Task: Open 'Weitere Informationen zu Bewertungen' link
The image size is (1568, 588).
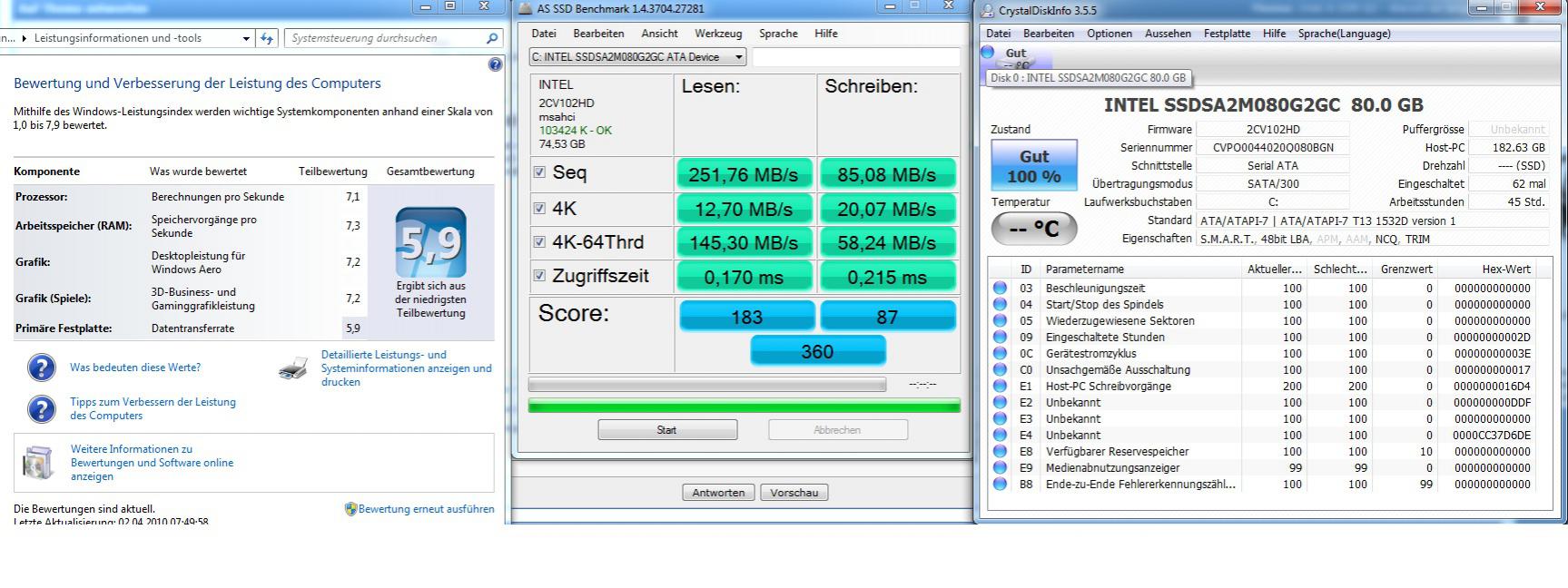Action: (x=152, y=463)
